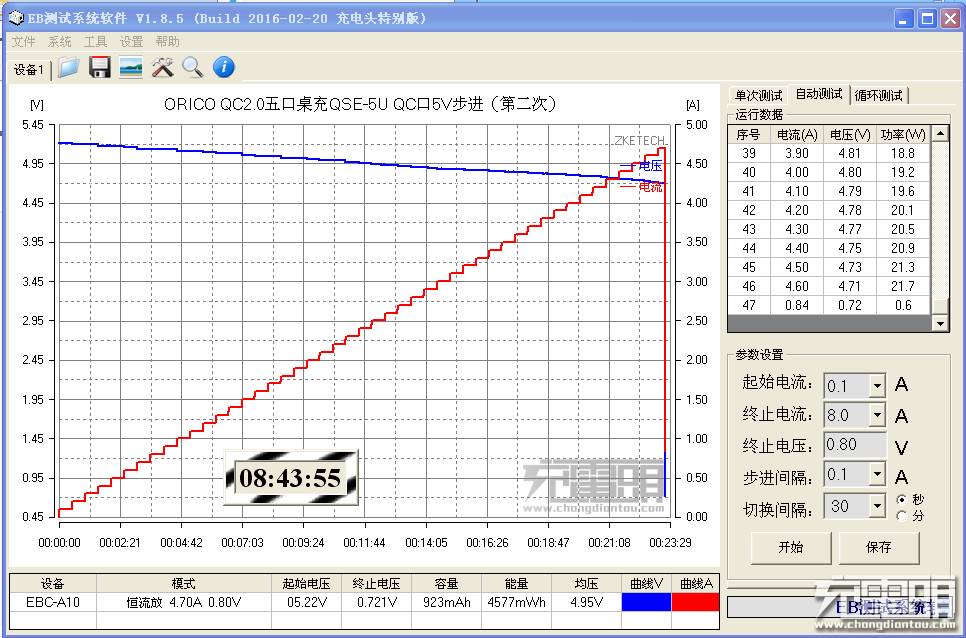Image resolution: width=966 pixels, height=638 pixels.
Task: Select the 分 radio button
Action: coord(902,516)
